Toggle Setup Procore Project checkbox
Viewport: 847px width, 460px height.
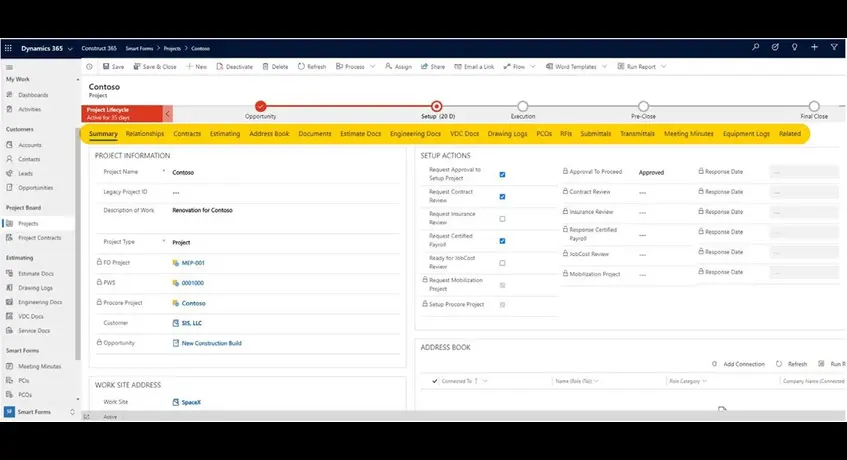tap(502, 305)
